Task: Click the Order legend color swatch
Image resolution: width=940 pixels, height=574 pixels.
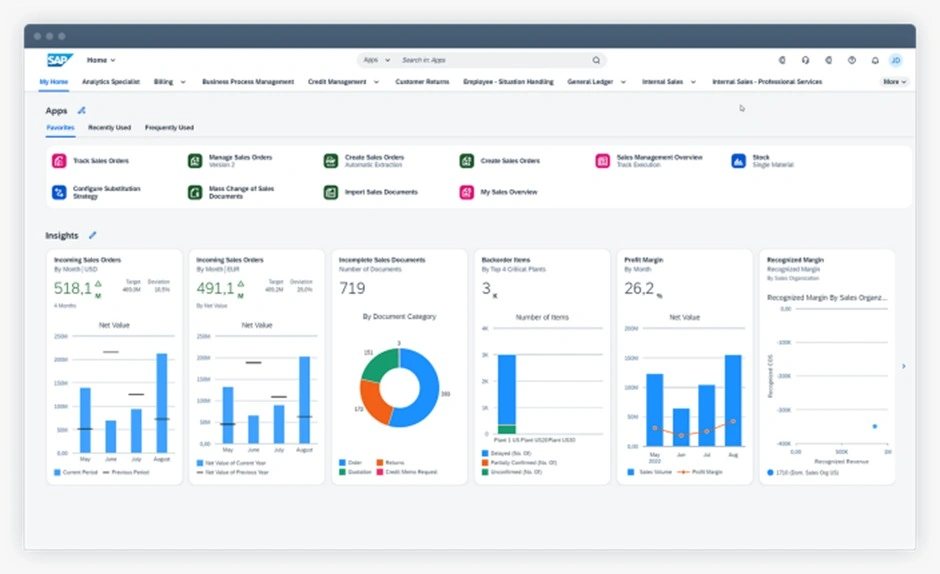Action: (343, 463)
